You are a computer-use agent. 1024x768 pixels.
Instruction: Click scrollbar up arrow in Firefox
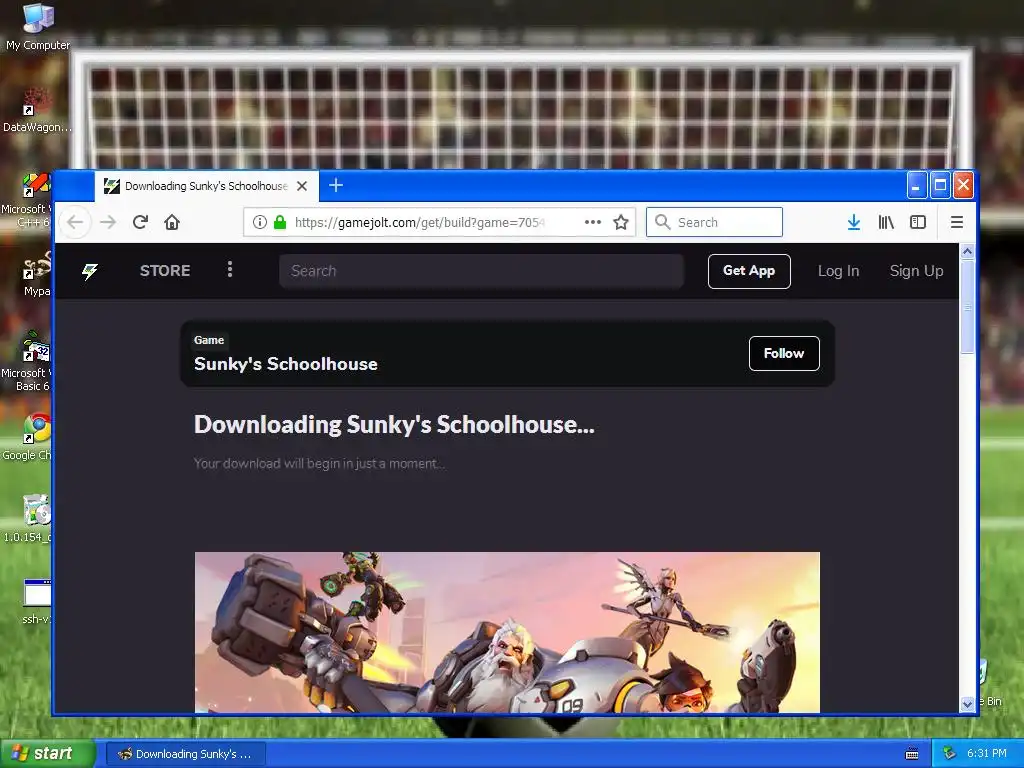(x=967, y=251)
